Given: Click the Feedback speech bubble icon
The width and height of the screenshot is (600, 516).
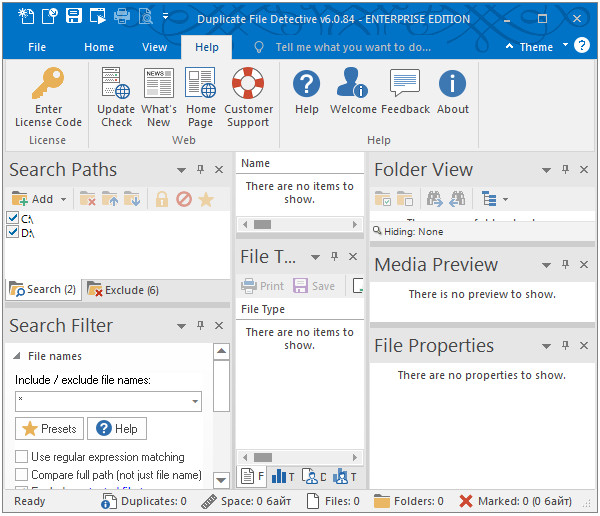Looking at the screenshot, I should pos(405,84).
